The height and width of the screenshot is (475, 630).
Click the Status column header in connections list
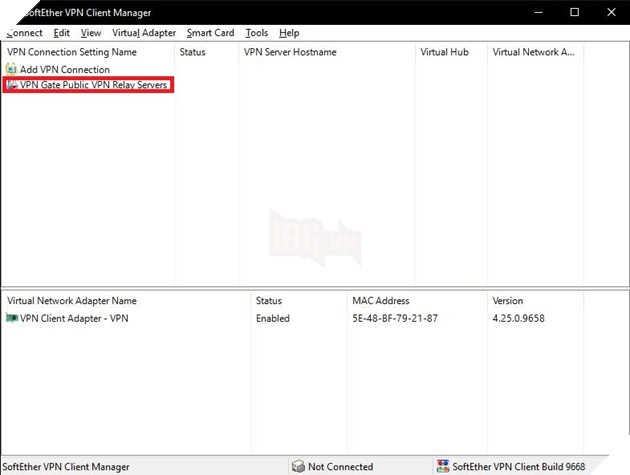pos(207,52)
